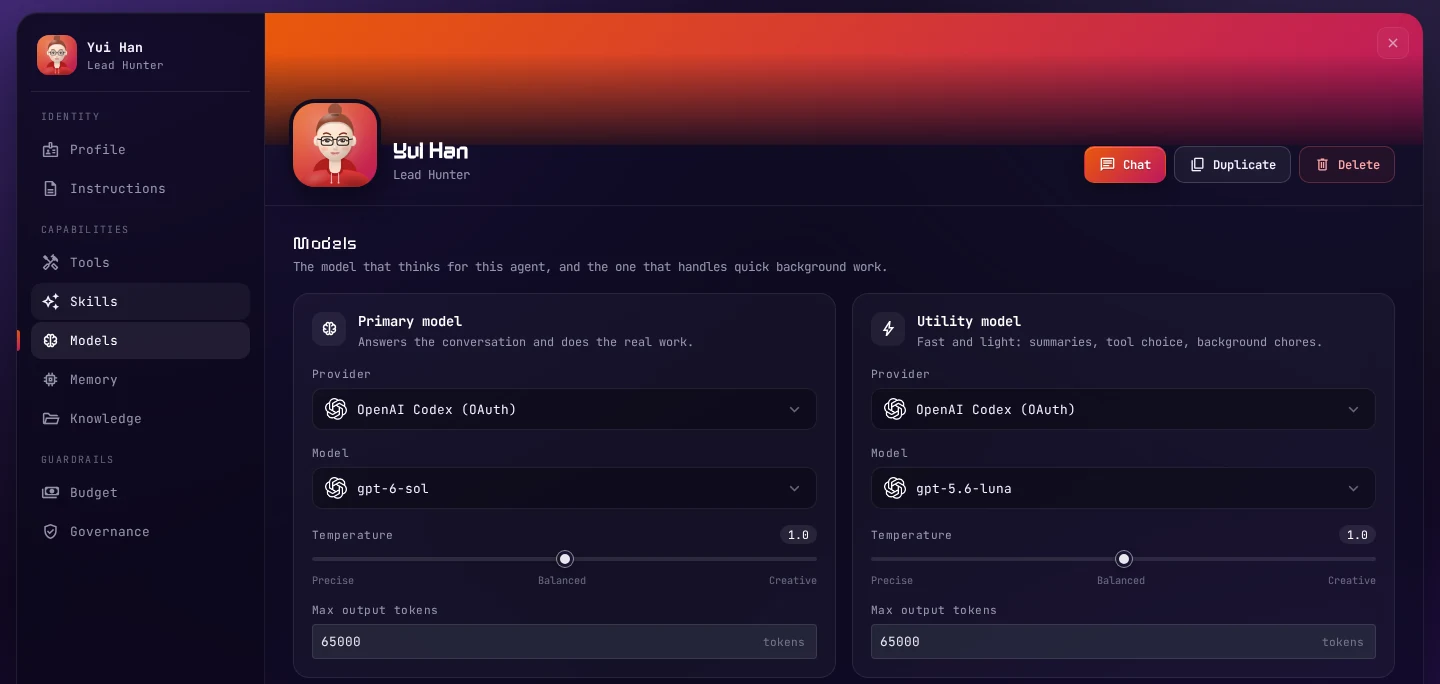Open the Profile section icon
Image resolution: width=1440 pixels, height=684 pixels.
pyautogui.click(x=51, y=150)
